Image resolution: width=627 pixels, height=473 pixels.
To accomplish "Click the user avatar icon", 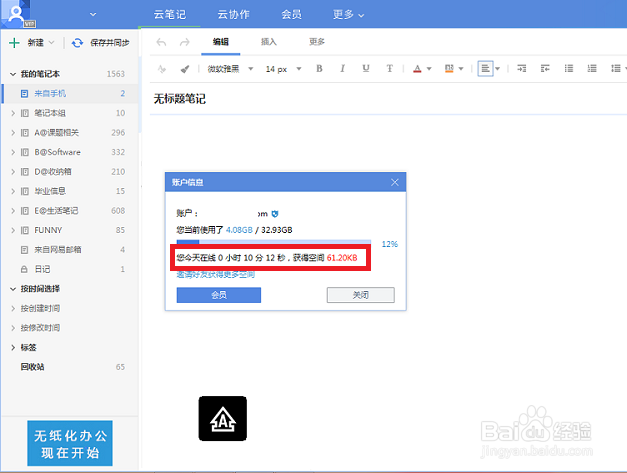I will click(x=16, y=14).
